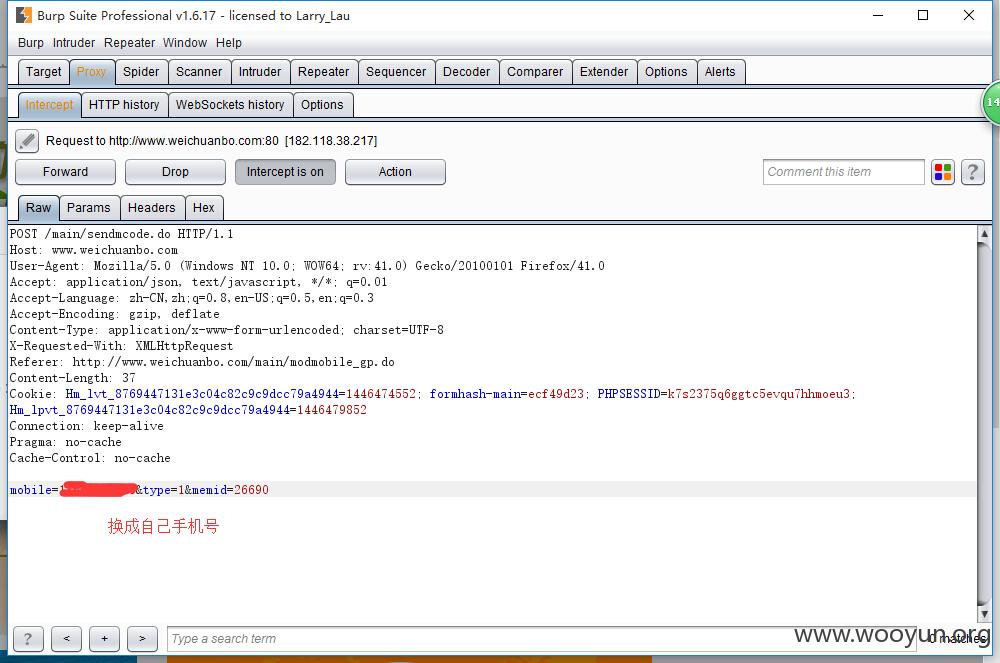Screen dimensions: 1000x663
Task: Click the scrollbar up arrow of request pane
Action: pos(984,234)
